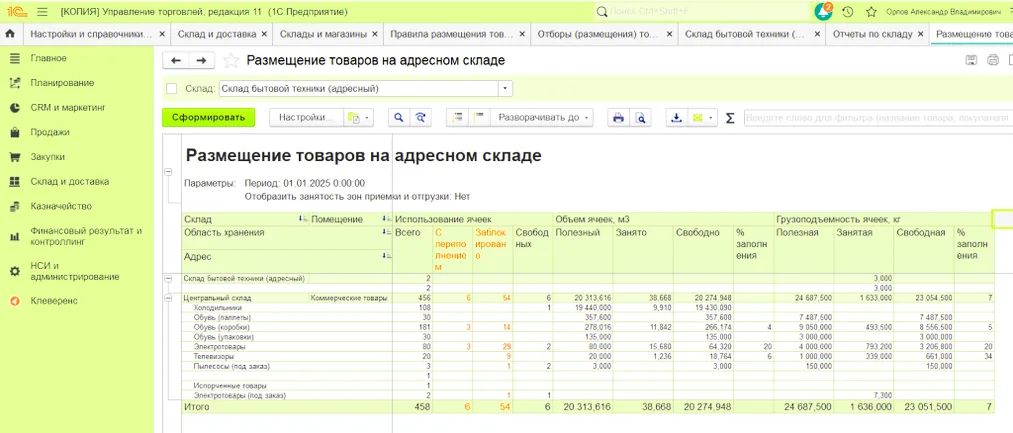
Task: Click the collapse all groups icon
Action: 479,118
